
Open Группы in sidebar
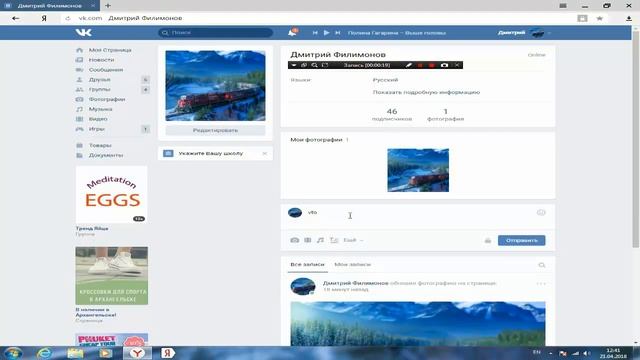click(x=100, y=89)
